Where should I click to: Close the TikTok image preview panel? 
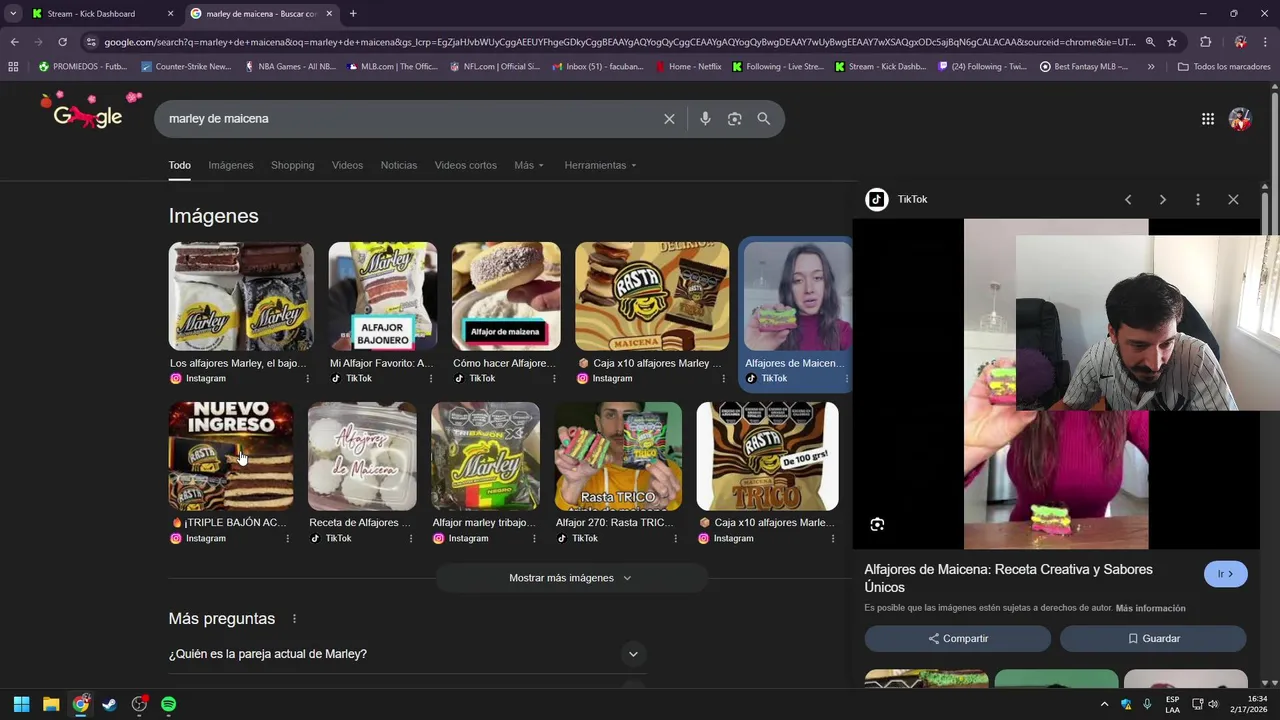tap(1233, 200)
